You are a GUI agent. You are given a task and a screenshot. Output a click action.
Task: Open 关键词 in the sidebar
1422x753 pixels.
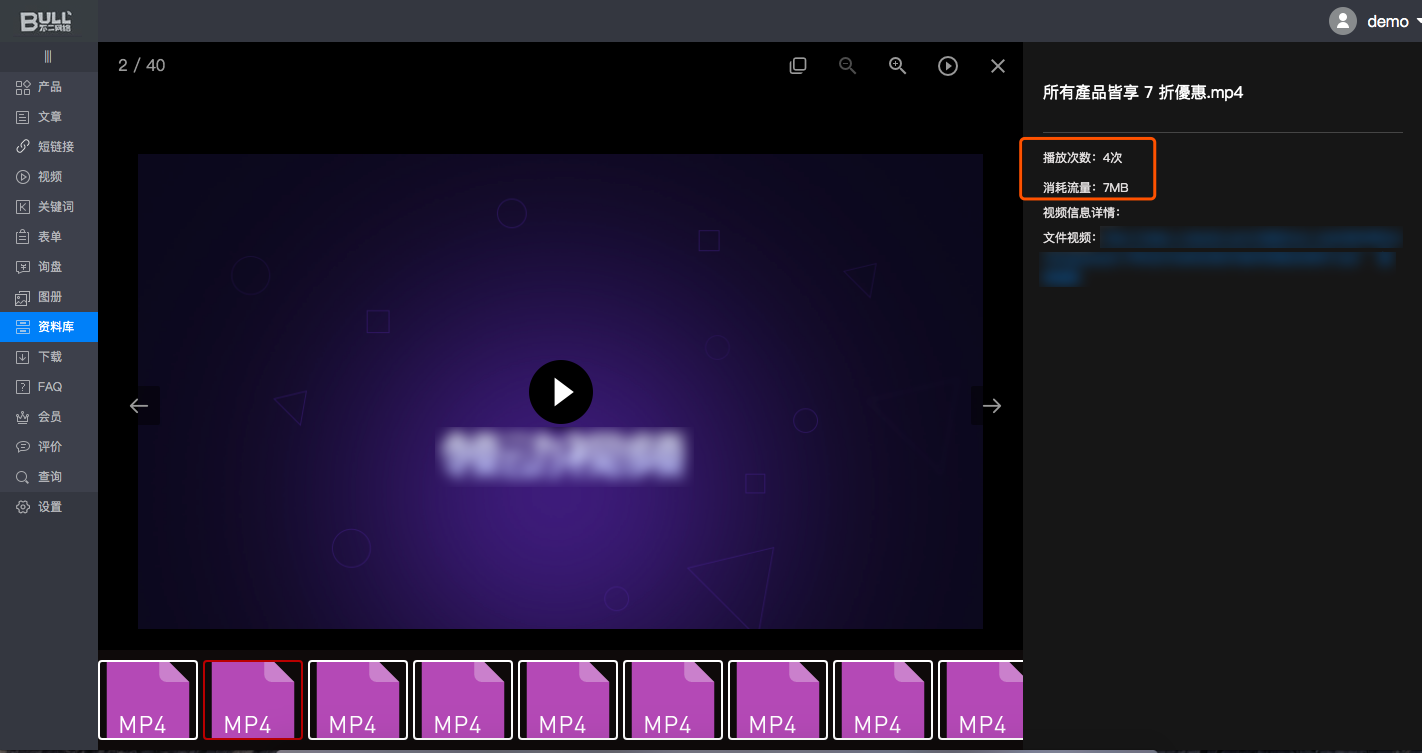55,207
